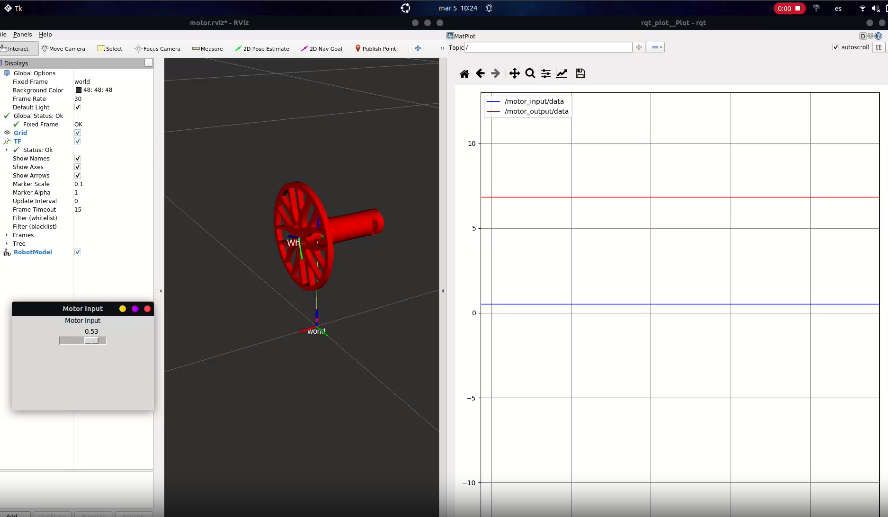Click the plot back arrow icon

coord(480,74)
